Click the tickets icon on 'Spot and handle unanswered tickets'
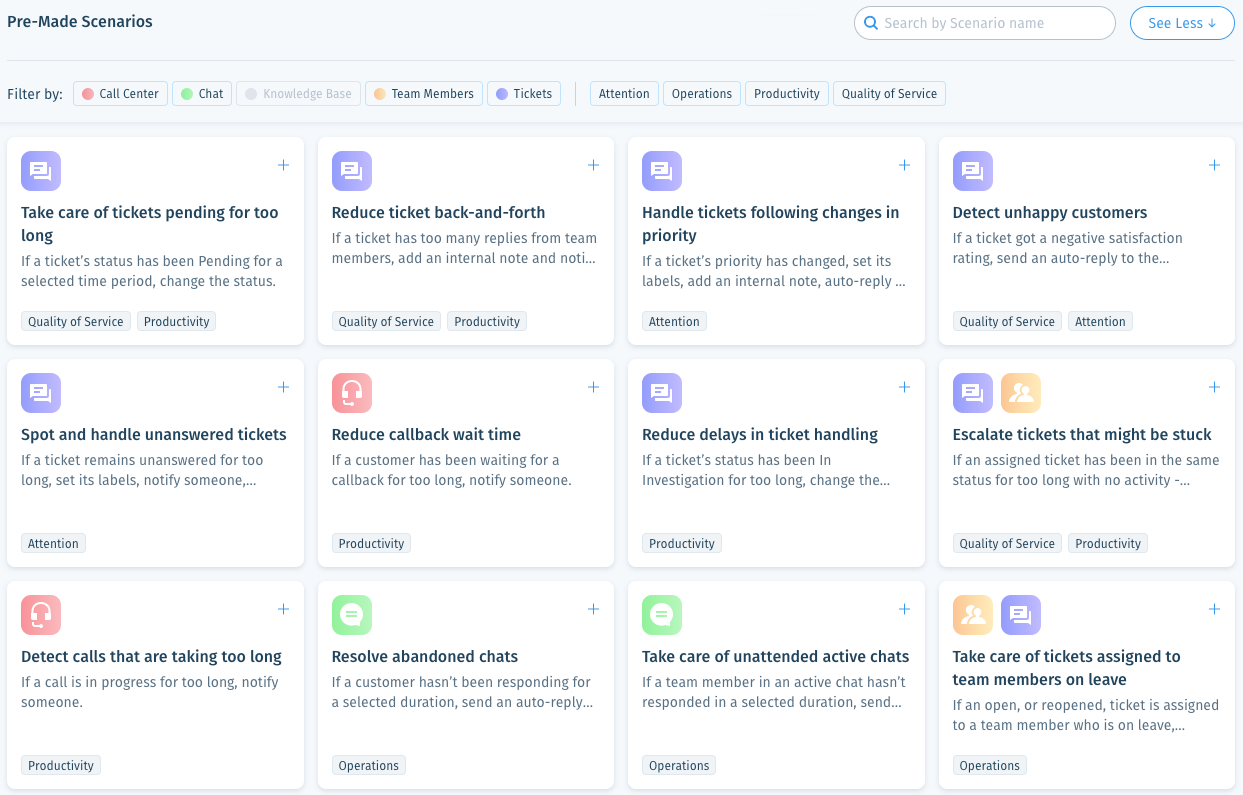Screen dimensions: 1243x795 click(41, 393)
